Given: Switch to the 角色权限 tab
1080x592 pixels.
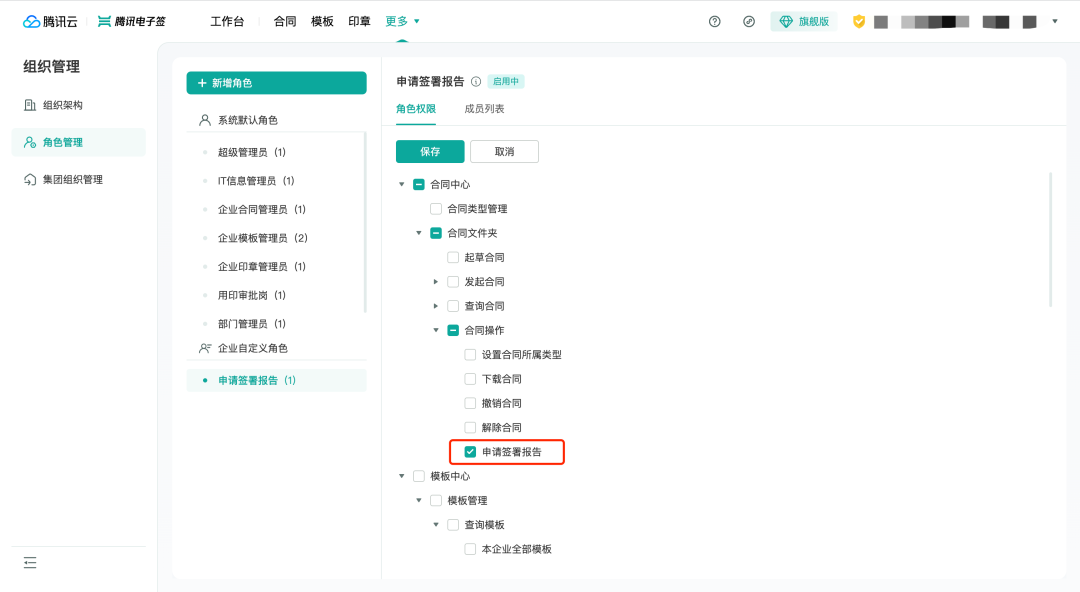Looking at the screenshot, I should coord(416,109).
